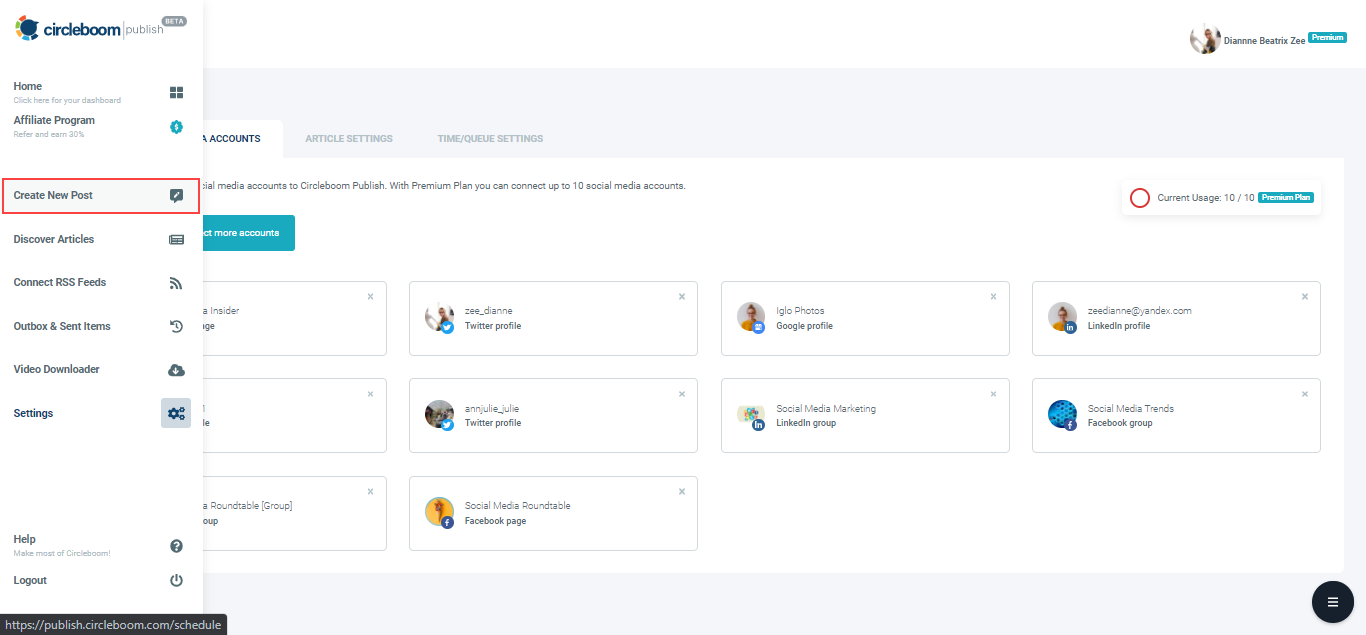The image size is (1366, 635).
Task: Click Social Media Trends group avatar
Action: pos(1063,414)
